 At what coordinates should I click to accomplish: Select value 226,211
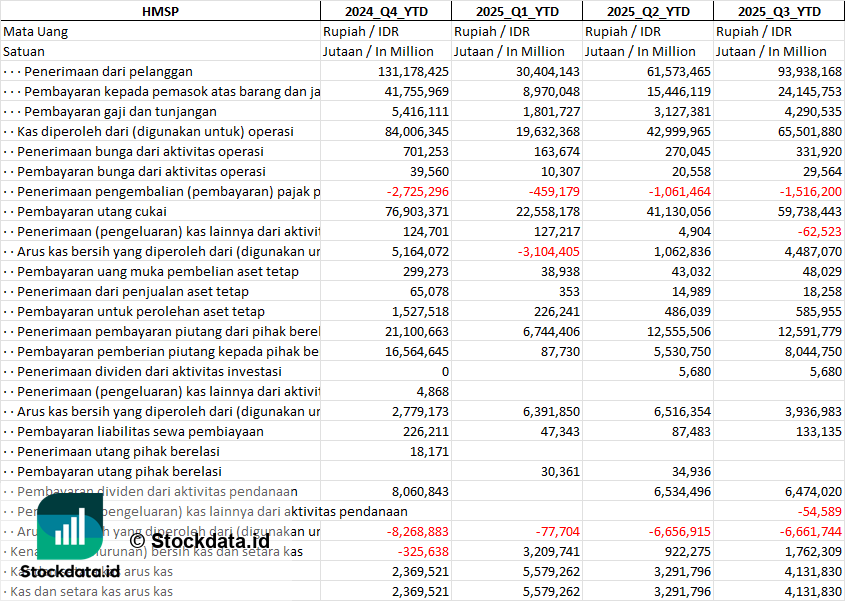pyautogui.click(x=426, y=431)
